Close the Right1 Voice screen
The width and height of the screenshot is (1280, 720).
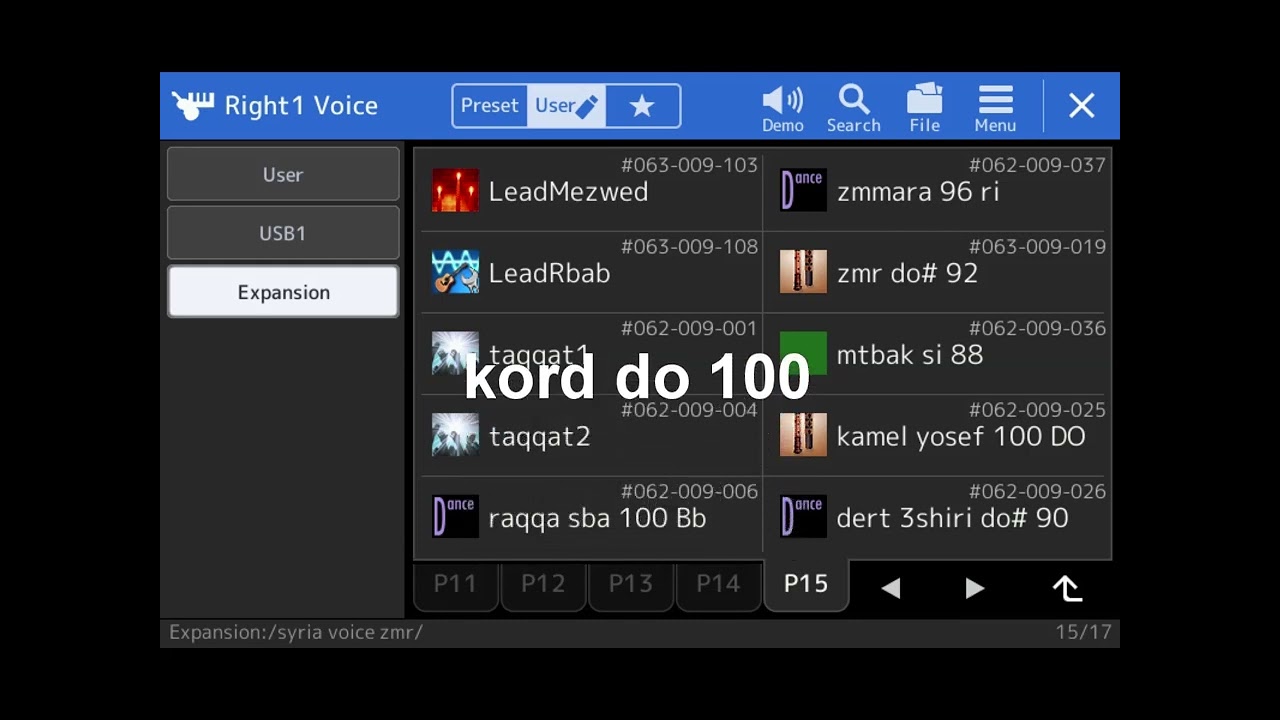[1081, 105]
